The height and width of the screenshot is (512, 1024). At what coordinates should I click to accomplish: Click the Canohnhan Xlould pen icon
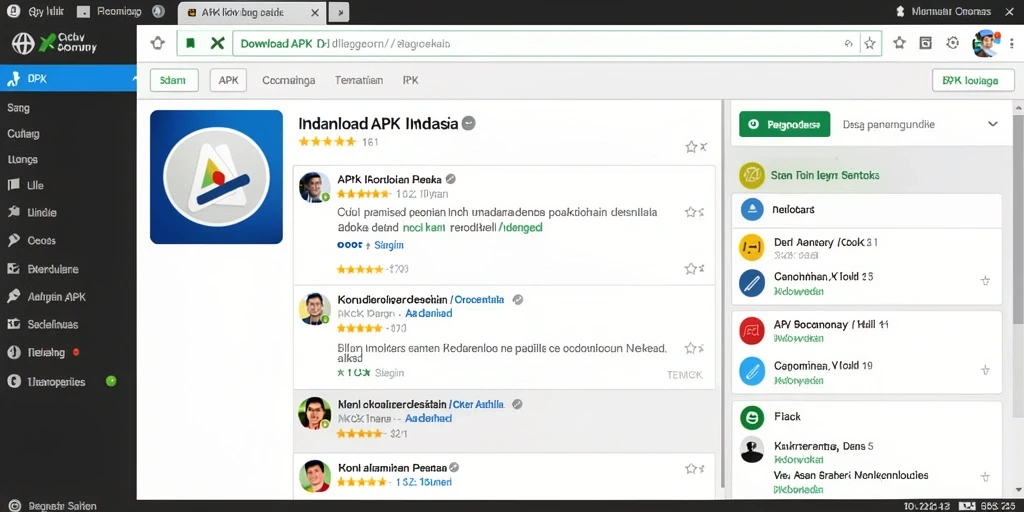click(x=752, y=283)
